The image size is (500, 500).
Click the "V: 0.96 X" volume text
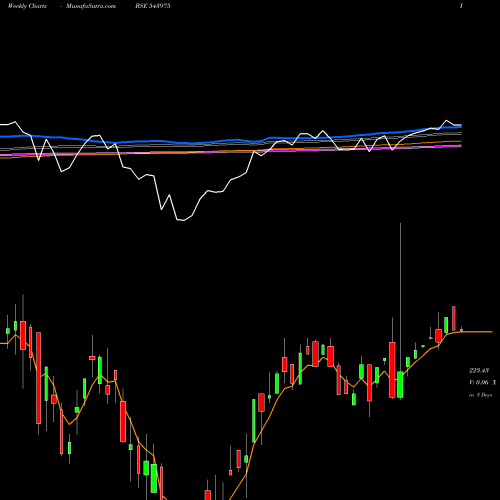[x=482, y=383]
